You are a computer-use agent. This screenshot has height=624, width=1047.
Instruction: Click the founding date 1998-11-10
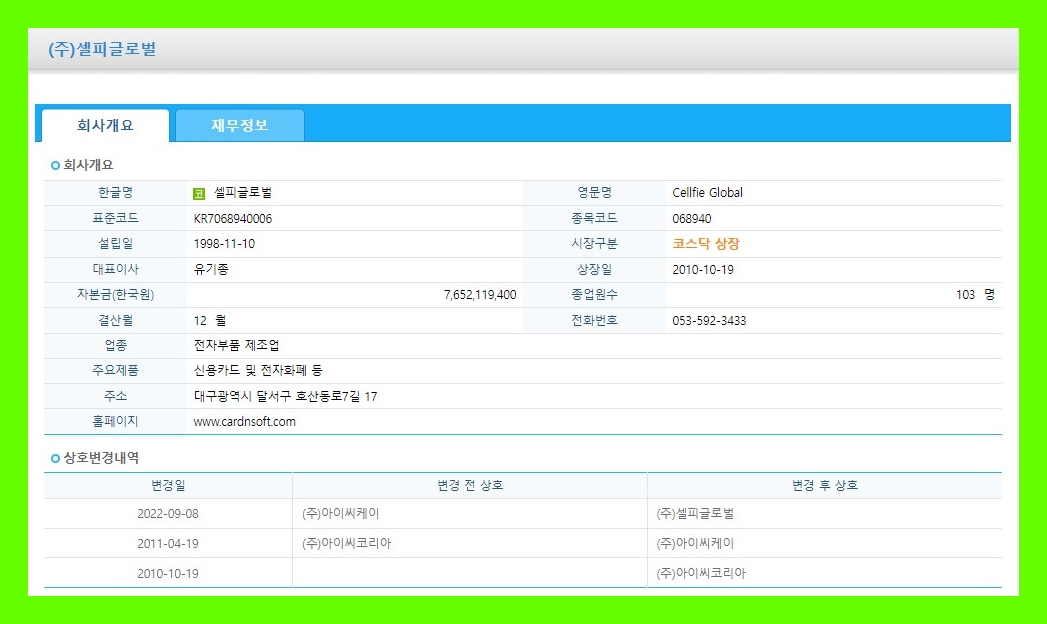coord(224,244)
